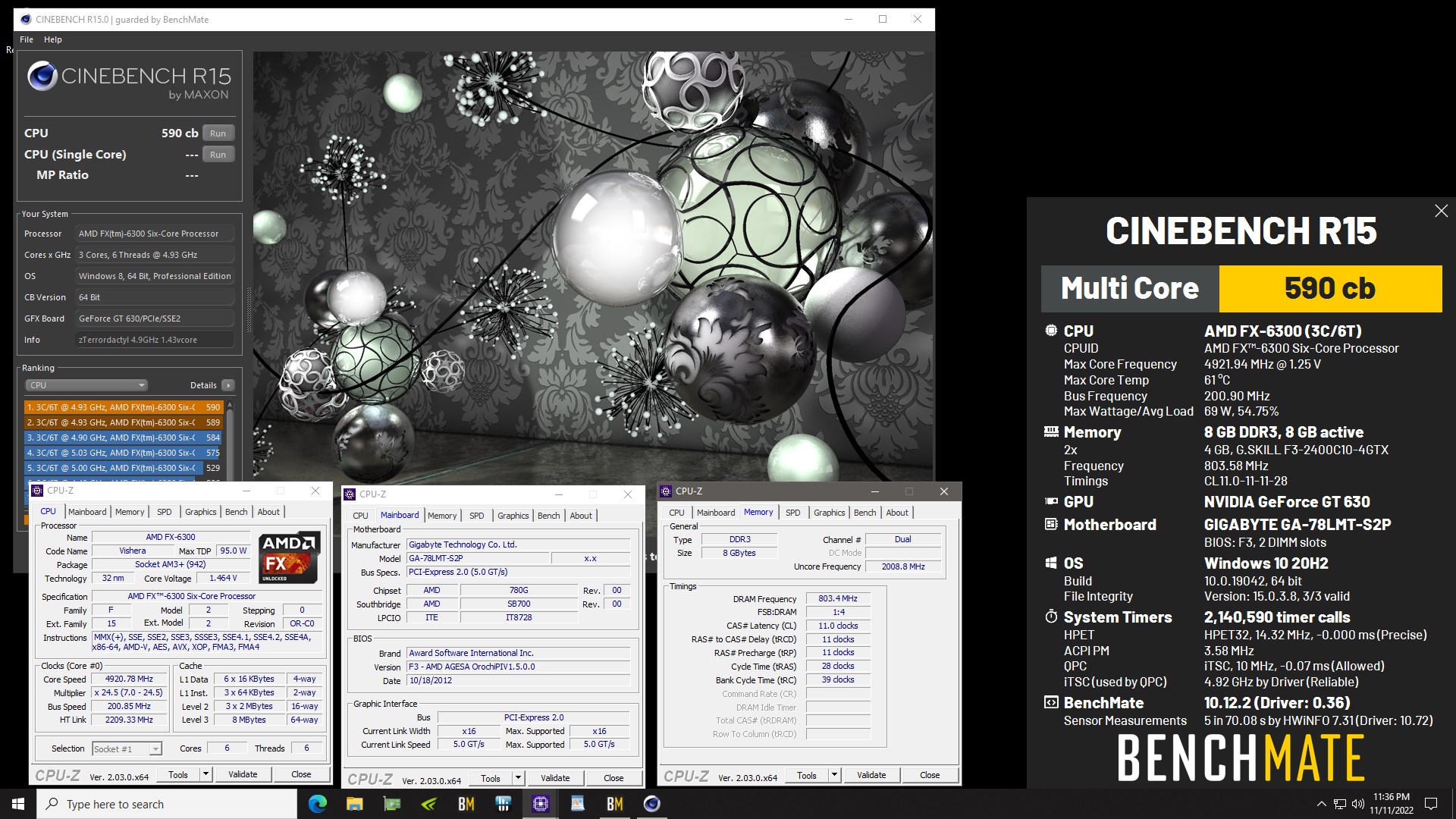Click Close button in right CPU-Z window

(930, 775)
